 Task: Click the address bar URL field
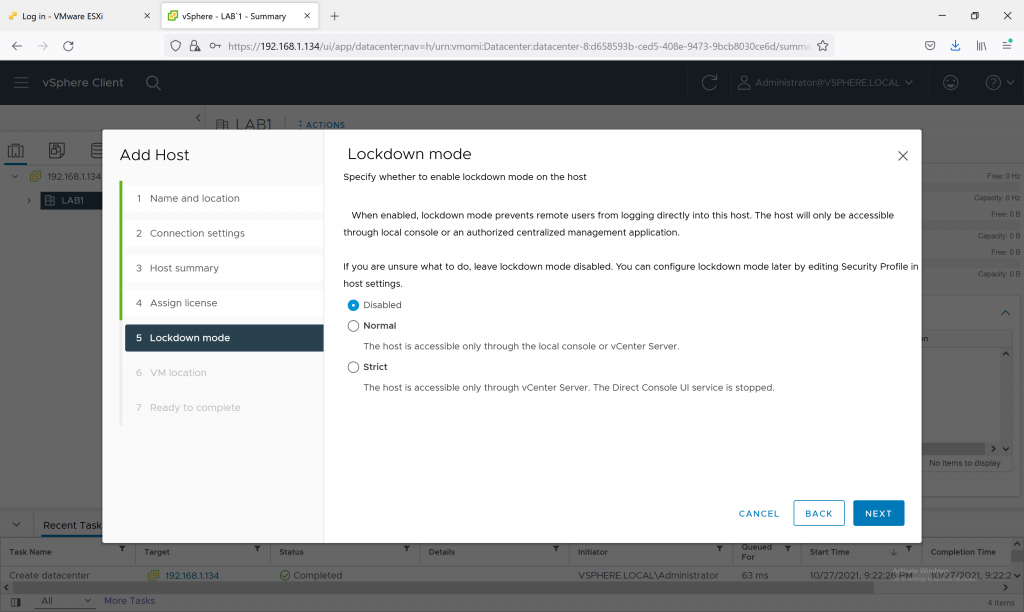(519, 46)
